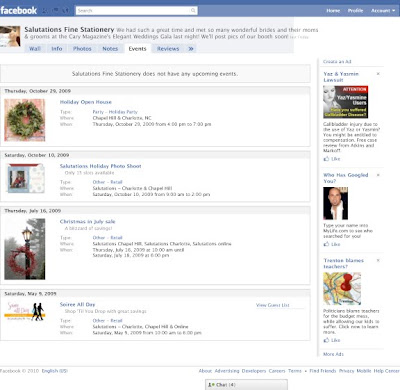Open the Mobile footer link
The height and width of the screenshot is (390, 400).
(x=364, y=371)
